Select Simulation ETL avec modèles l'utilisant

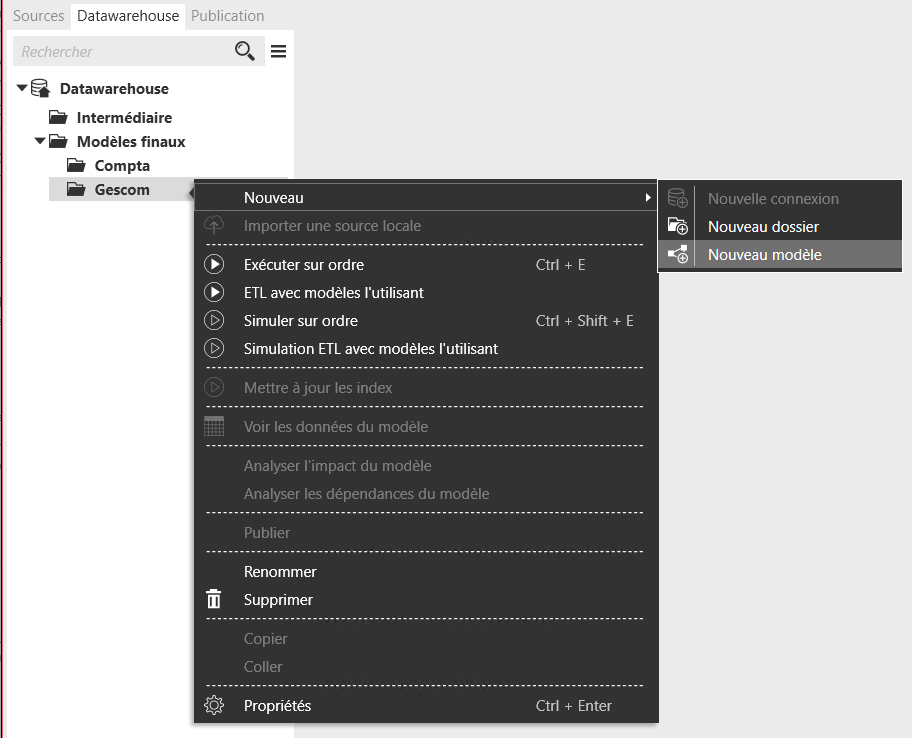tap(370, 349)
